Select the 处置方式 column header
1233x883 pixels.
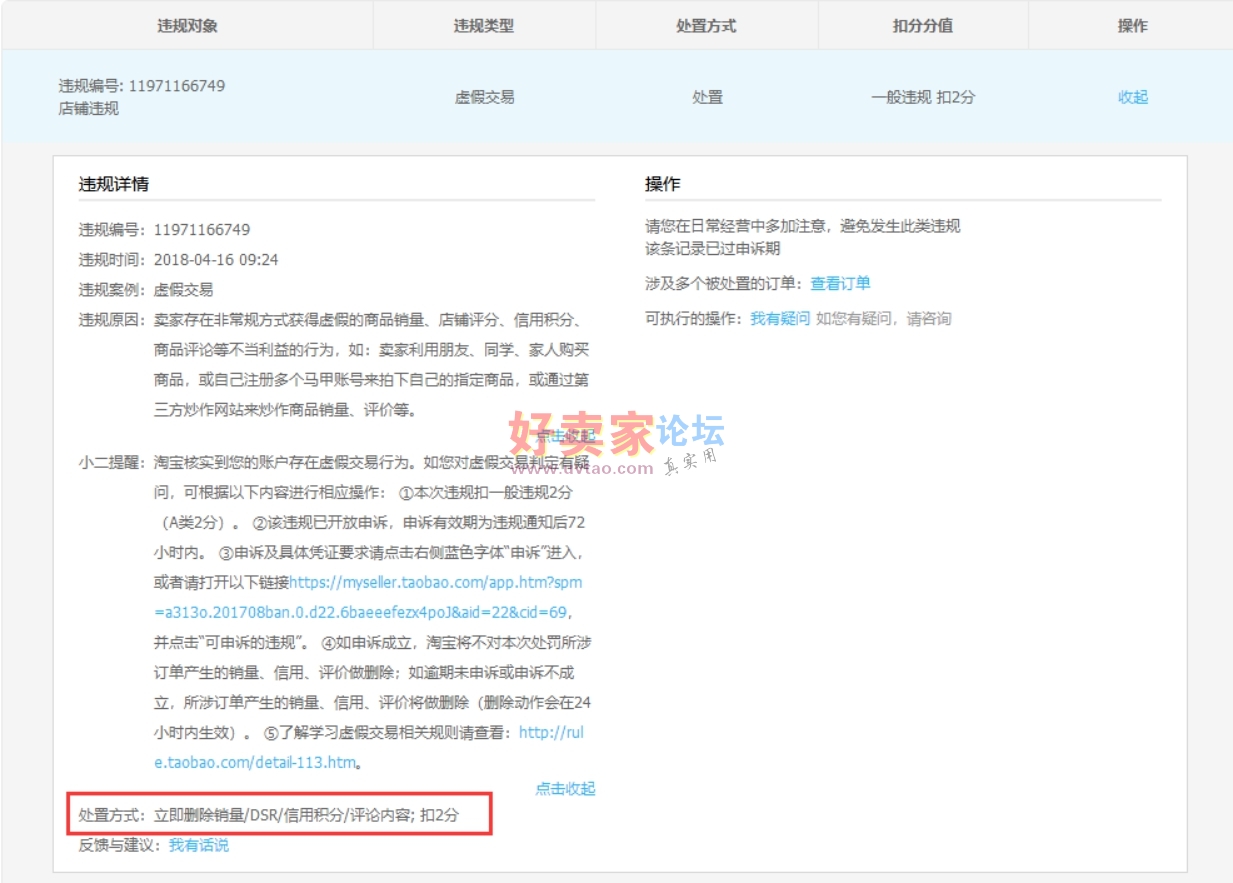pyautogui.click(x=706, y=26)
